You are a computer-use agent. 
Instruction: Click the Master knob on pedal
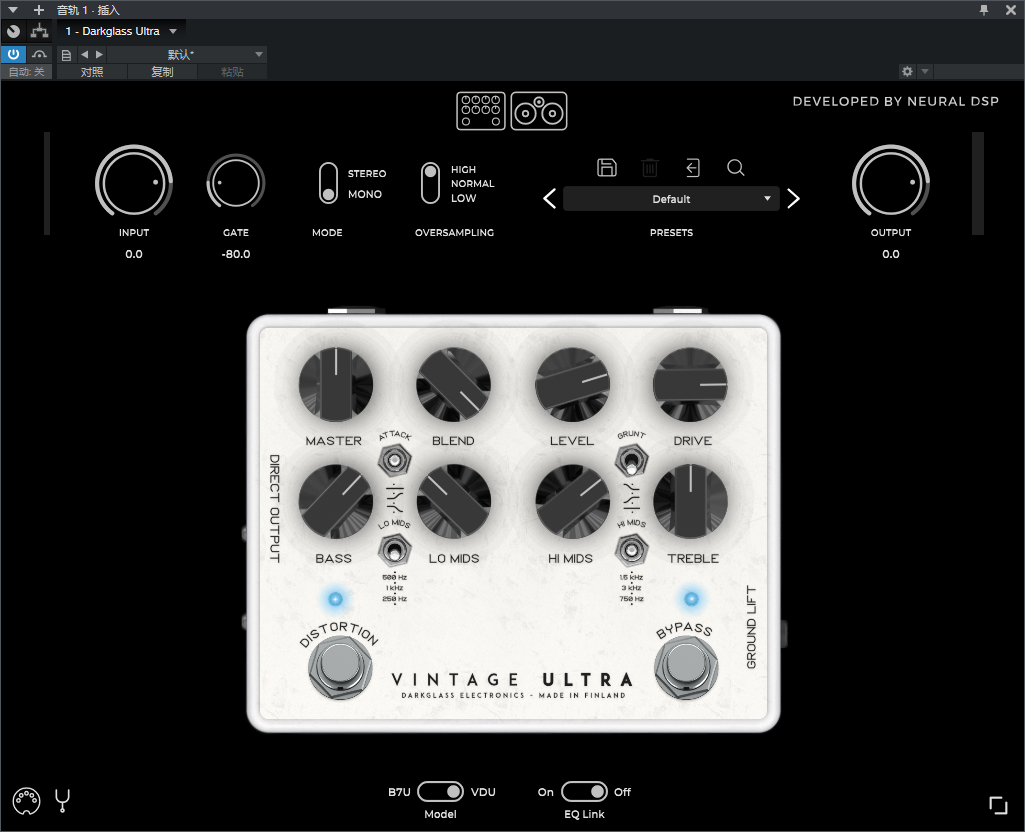[336, 385]
